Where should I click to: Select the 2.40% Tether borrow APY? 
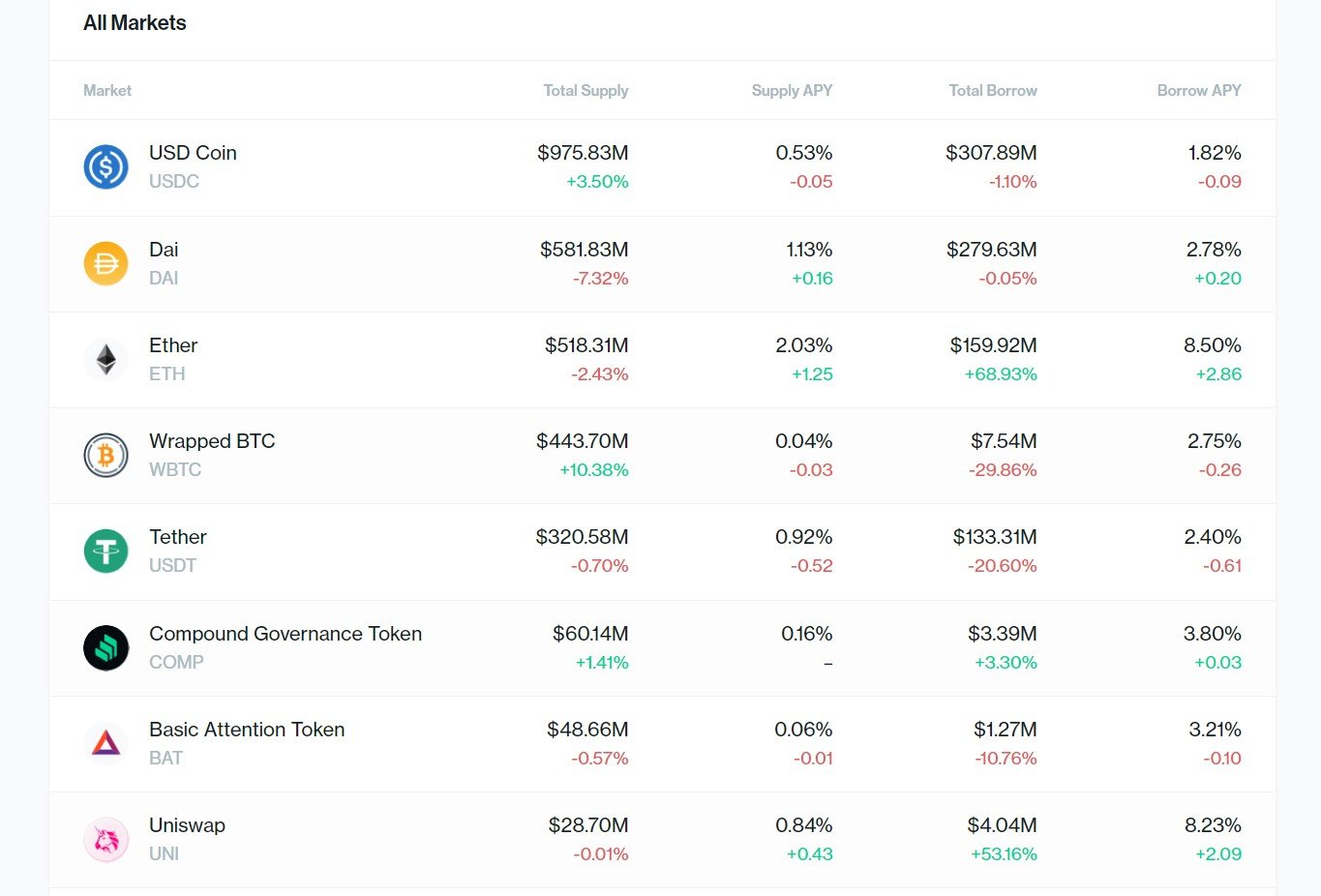pyautogui.click(x=1213, y=537)
